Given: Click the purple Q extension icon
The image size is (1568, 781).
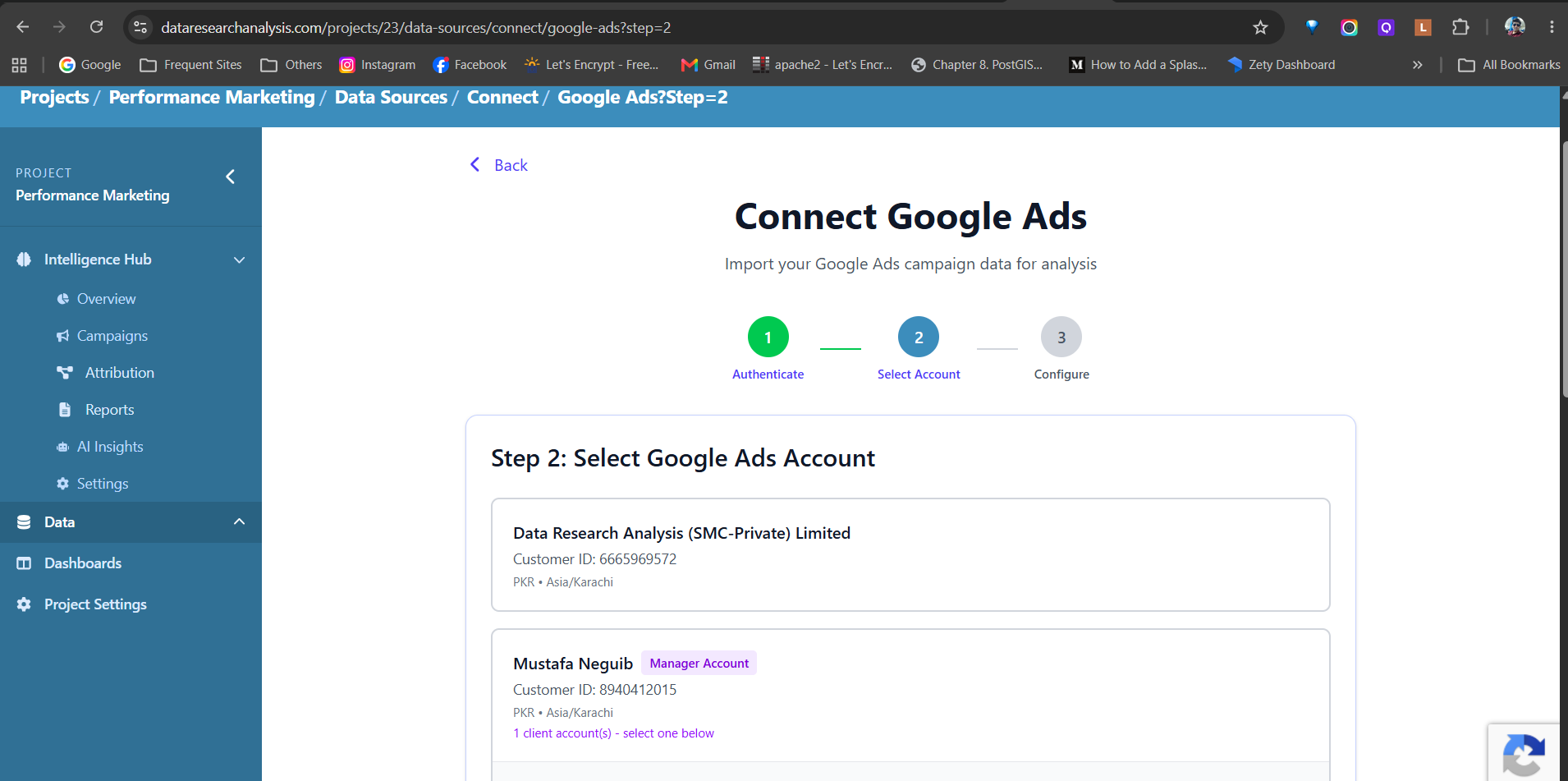Looking at the screenshot, I should click(1386, 27).
